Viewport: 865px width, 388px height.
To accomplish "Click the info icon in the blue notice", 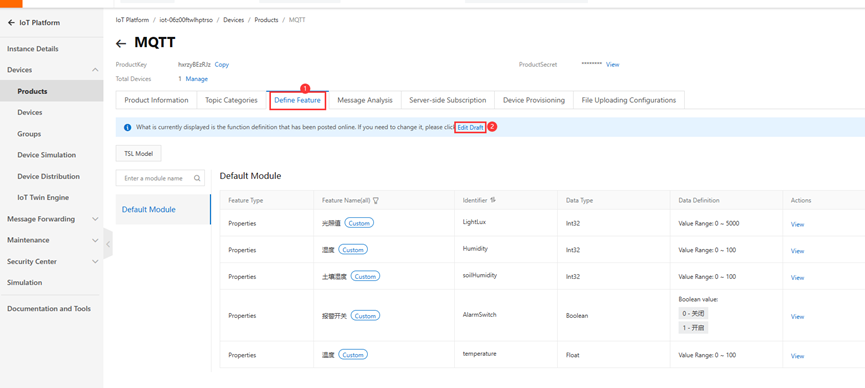I will 127,127.
